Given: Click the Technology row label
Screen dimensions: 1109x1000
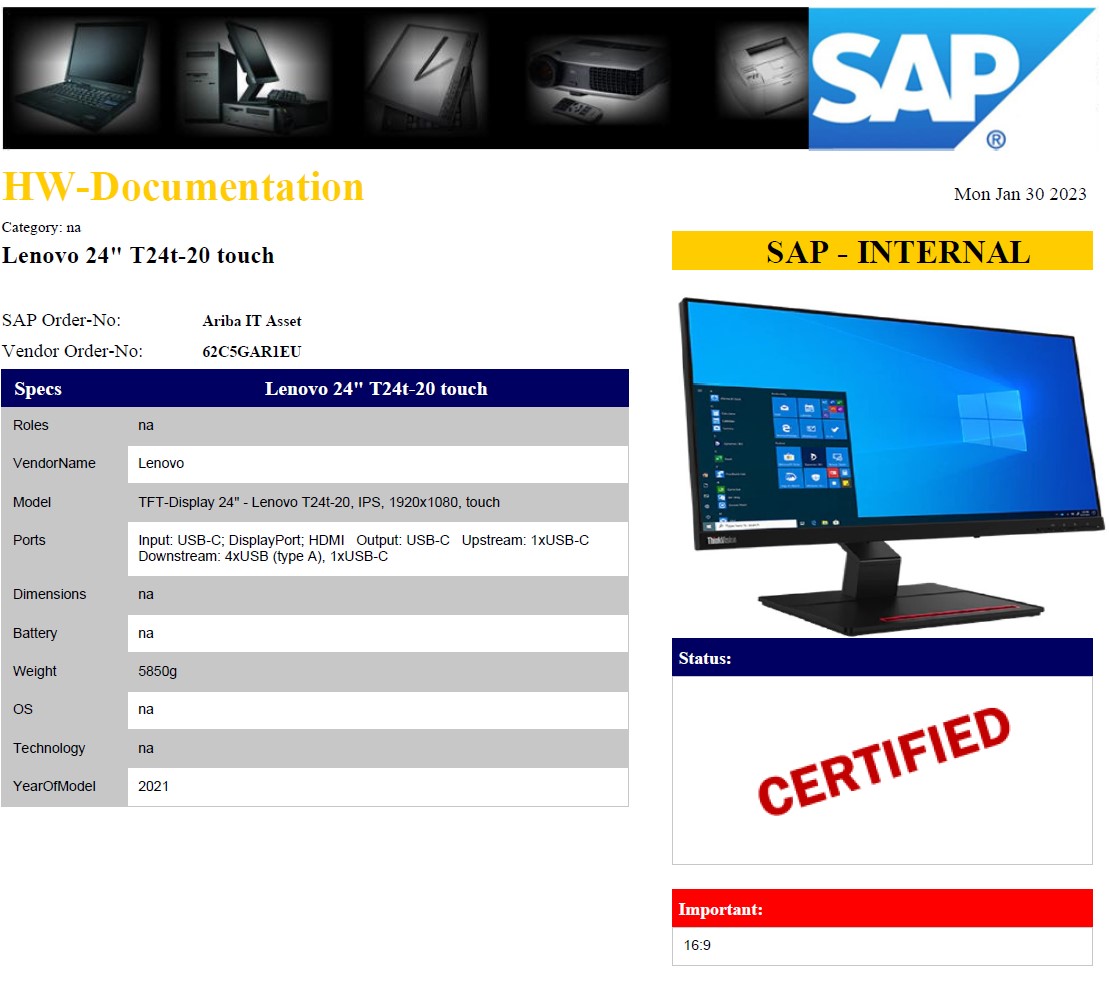Looking at the screenshot, I should (x=49, y=748).
